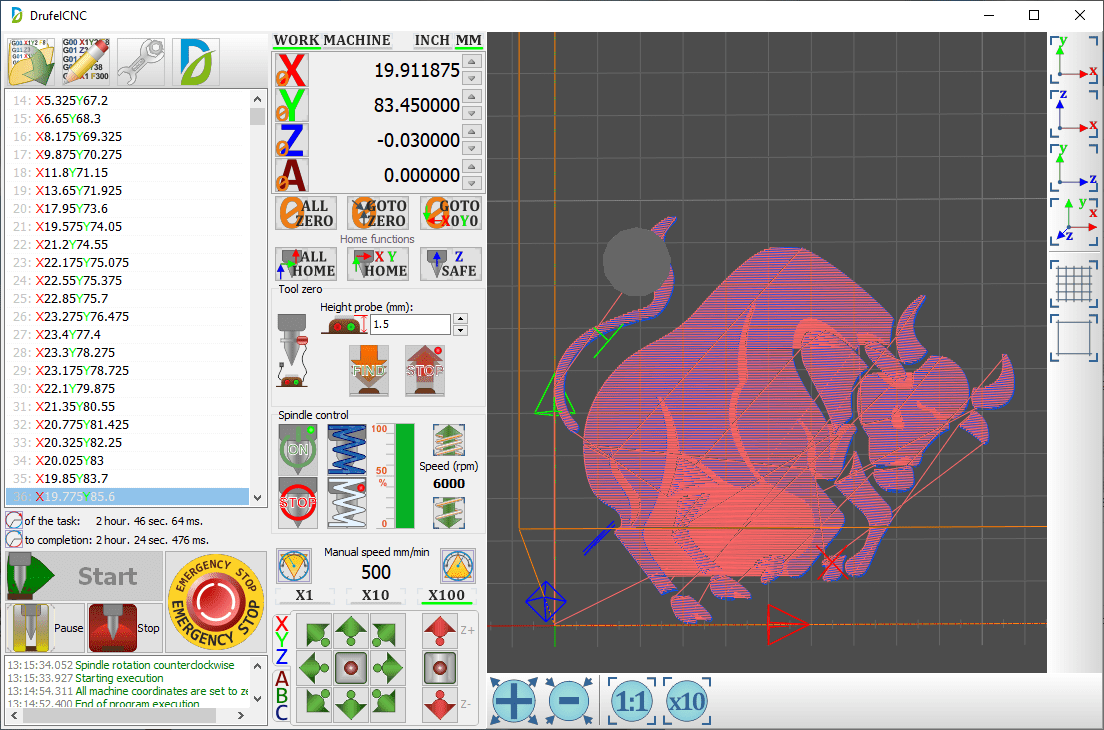The image size is (1104, 730).
Task: Zoom out the toolpath view
Action: point(569,701)
